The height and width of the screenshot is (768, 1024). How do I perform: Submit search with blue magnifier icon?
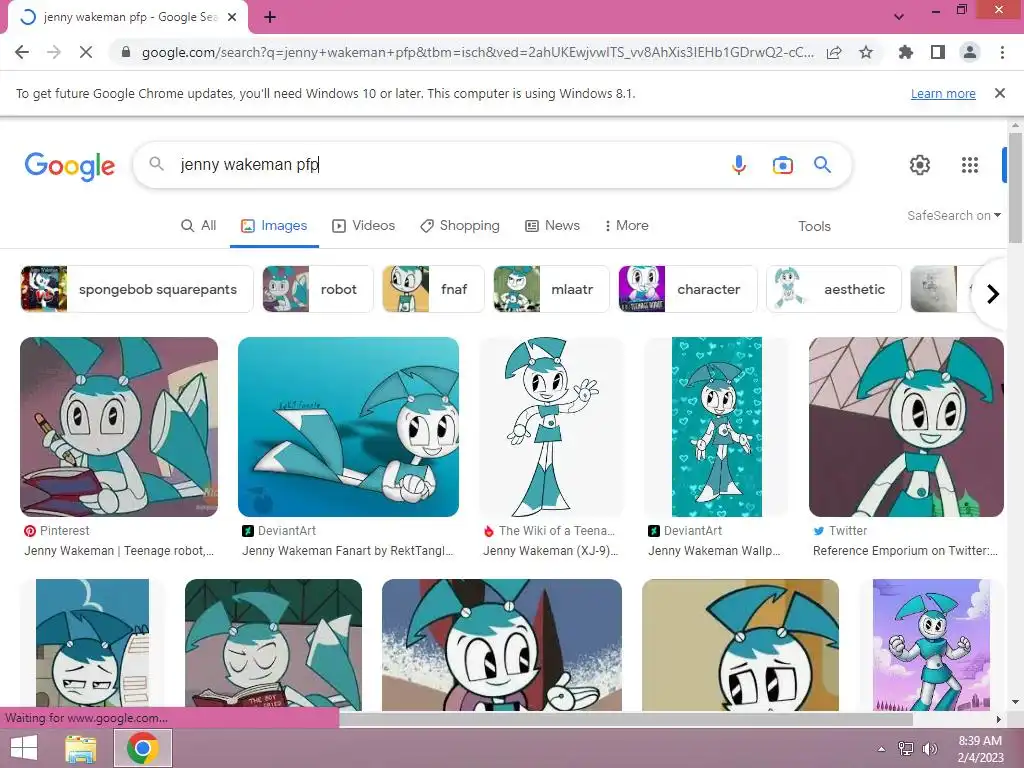tap(822, 165)
